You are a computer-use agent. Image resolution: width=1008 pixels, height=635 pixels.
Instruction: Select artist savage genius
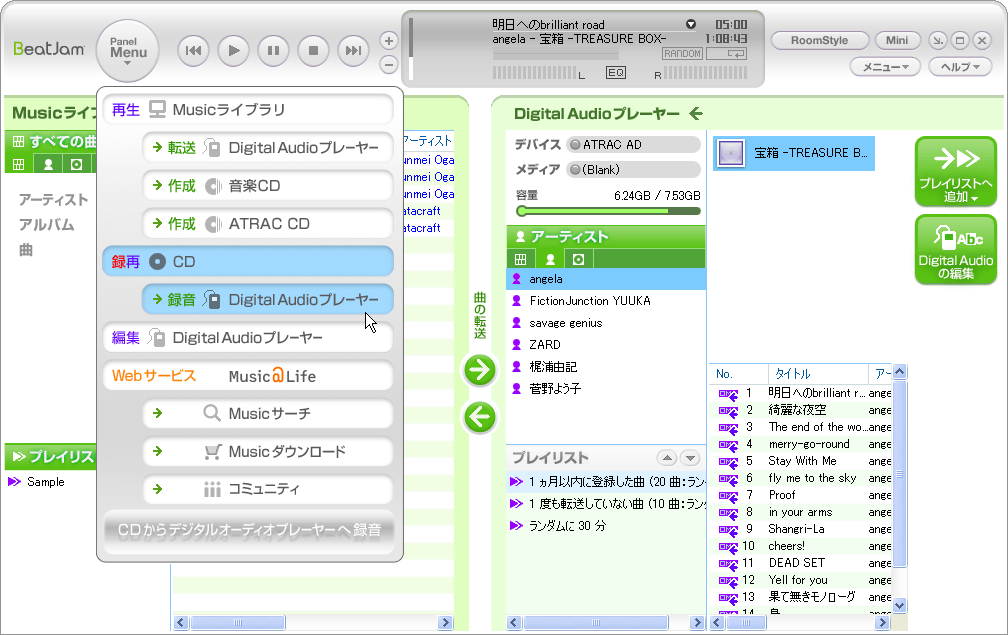point(606,323)
